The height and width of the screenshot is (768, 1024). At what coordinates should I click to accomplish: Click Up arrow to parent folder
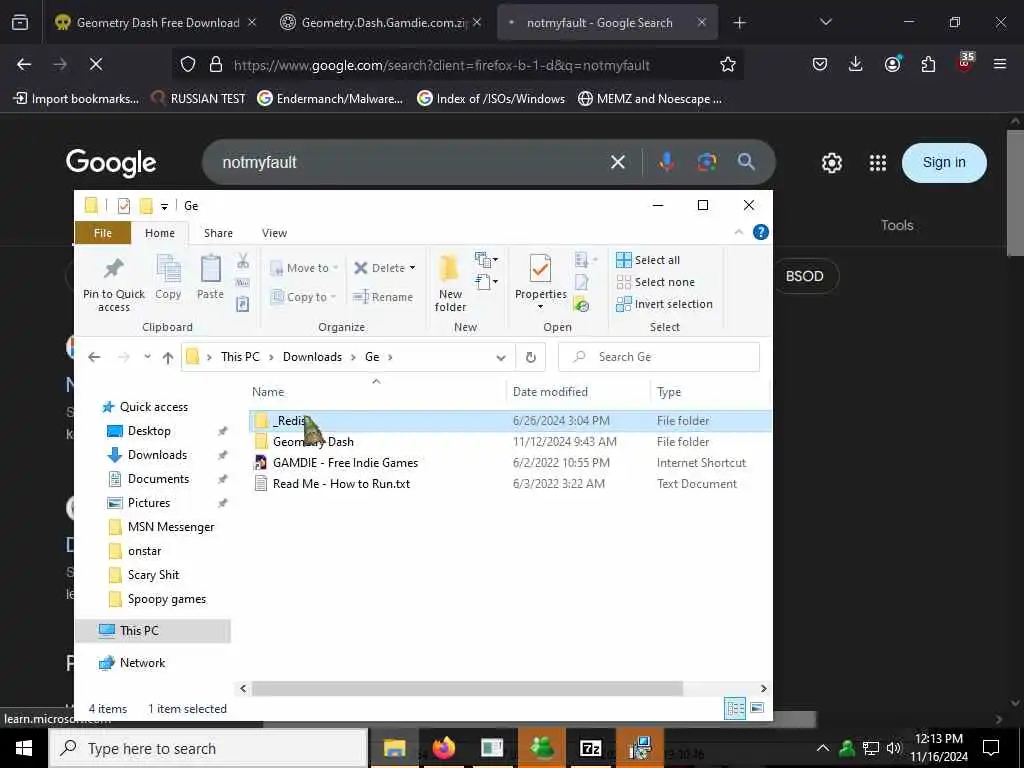(168, 357)
